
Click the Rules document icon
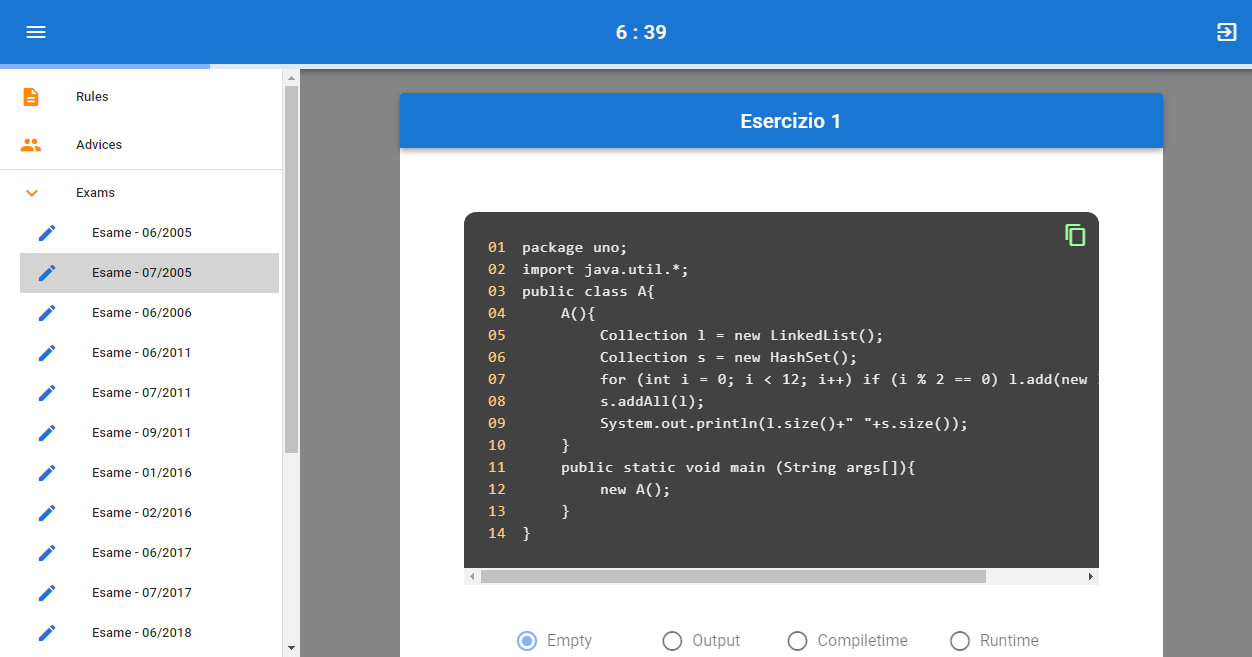pyautogui.click(x=31, y=97)
